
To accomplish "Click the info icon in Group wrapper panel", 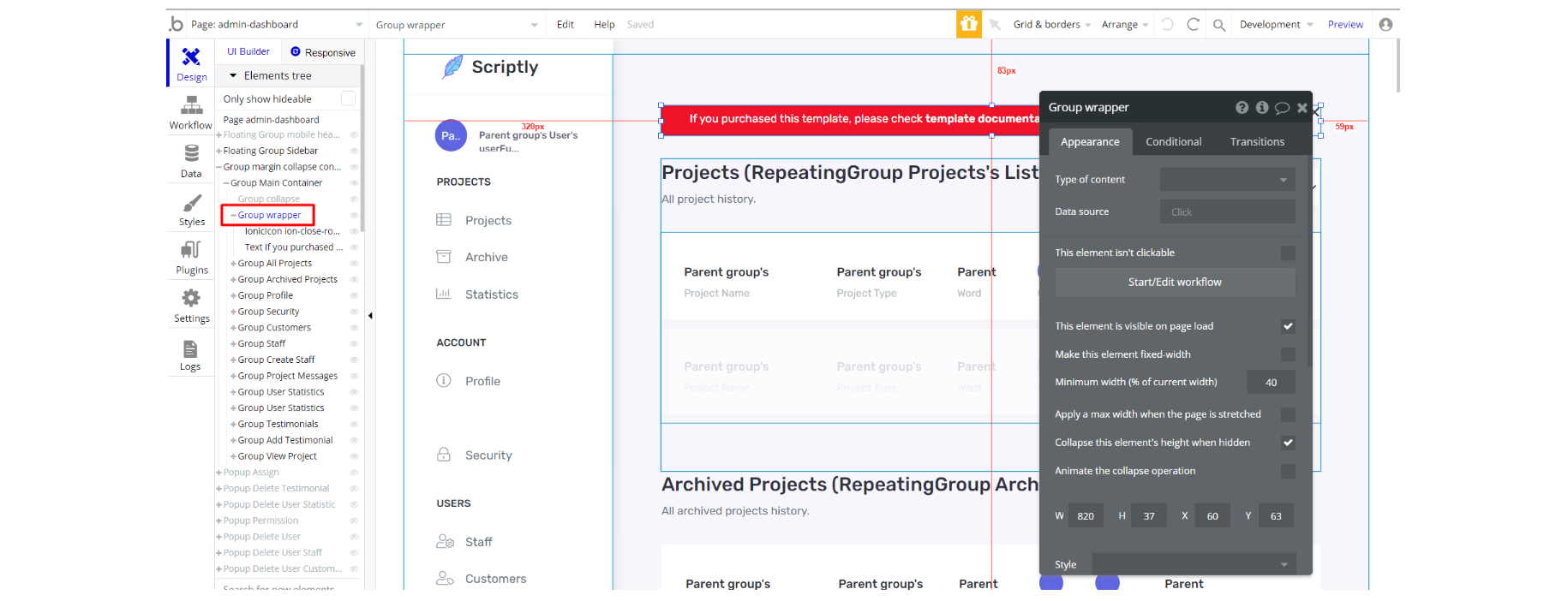I will point(1262,107).
